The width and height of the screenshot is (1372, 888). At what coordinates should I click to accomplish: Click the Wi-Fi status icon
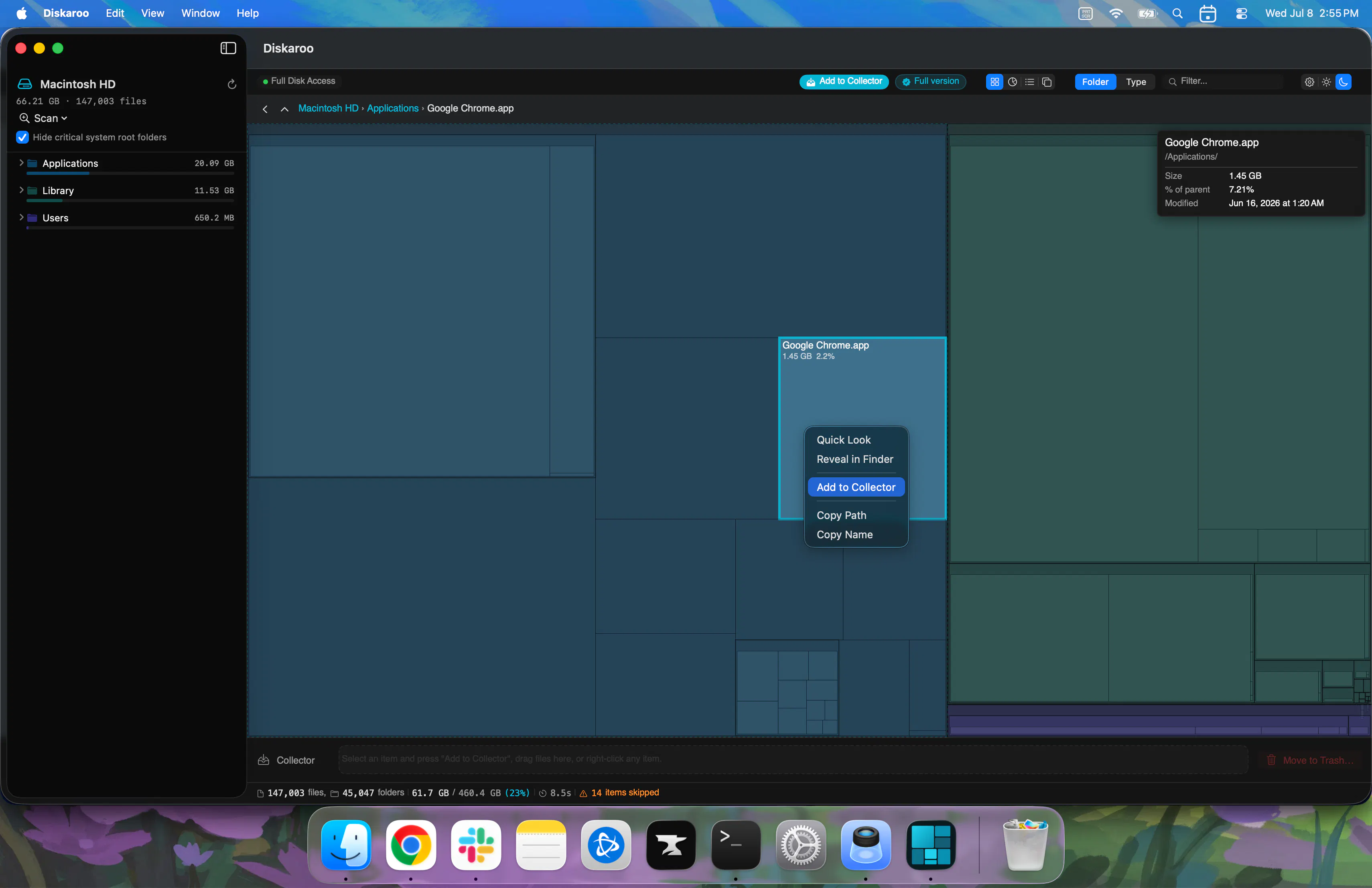(x=1116, y=13)
